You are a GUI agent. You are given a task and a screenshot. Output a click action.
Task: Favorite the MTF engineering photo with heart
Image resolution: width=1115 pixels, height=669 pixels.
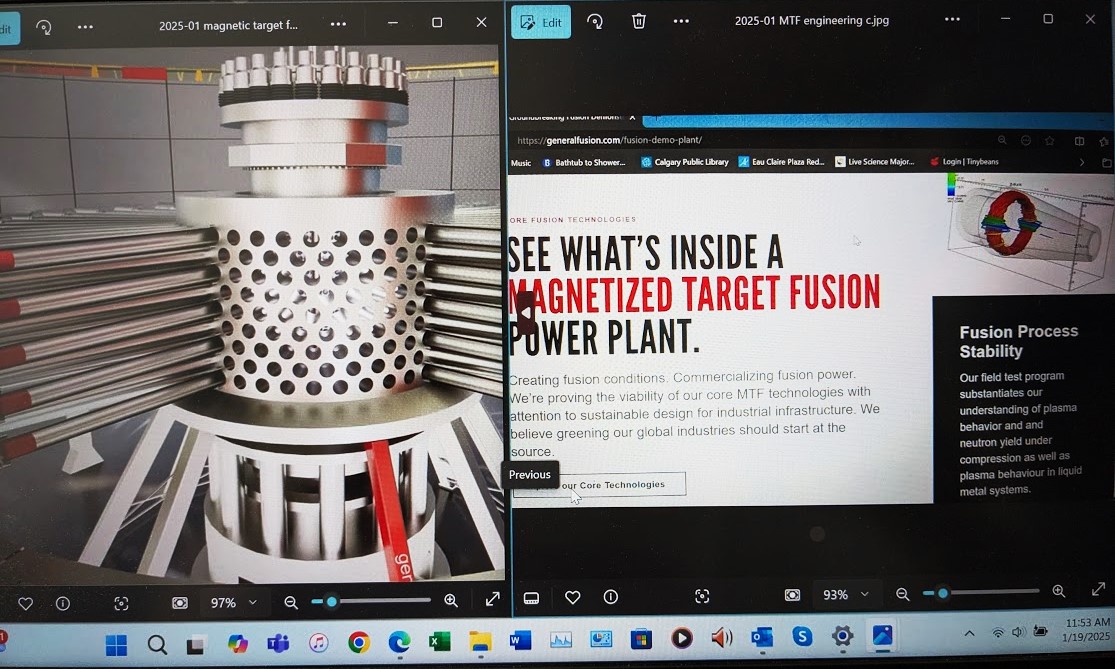coord(572,597)
